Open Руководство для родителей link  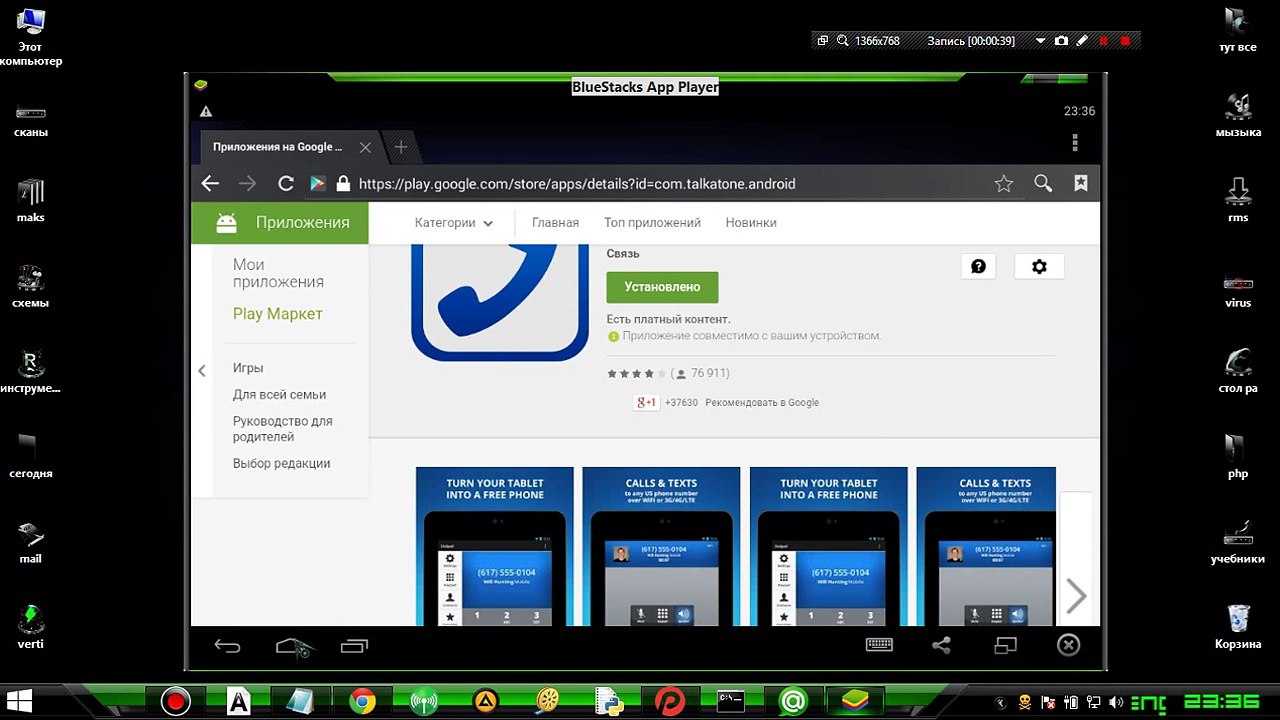(x=282, y=429)
